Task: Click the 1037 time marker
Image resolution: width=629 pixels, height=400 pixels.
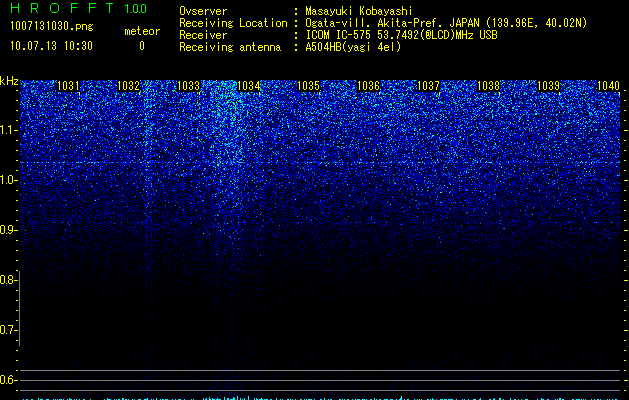Action: pyautogui.click(x=428, y=86)
